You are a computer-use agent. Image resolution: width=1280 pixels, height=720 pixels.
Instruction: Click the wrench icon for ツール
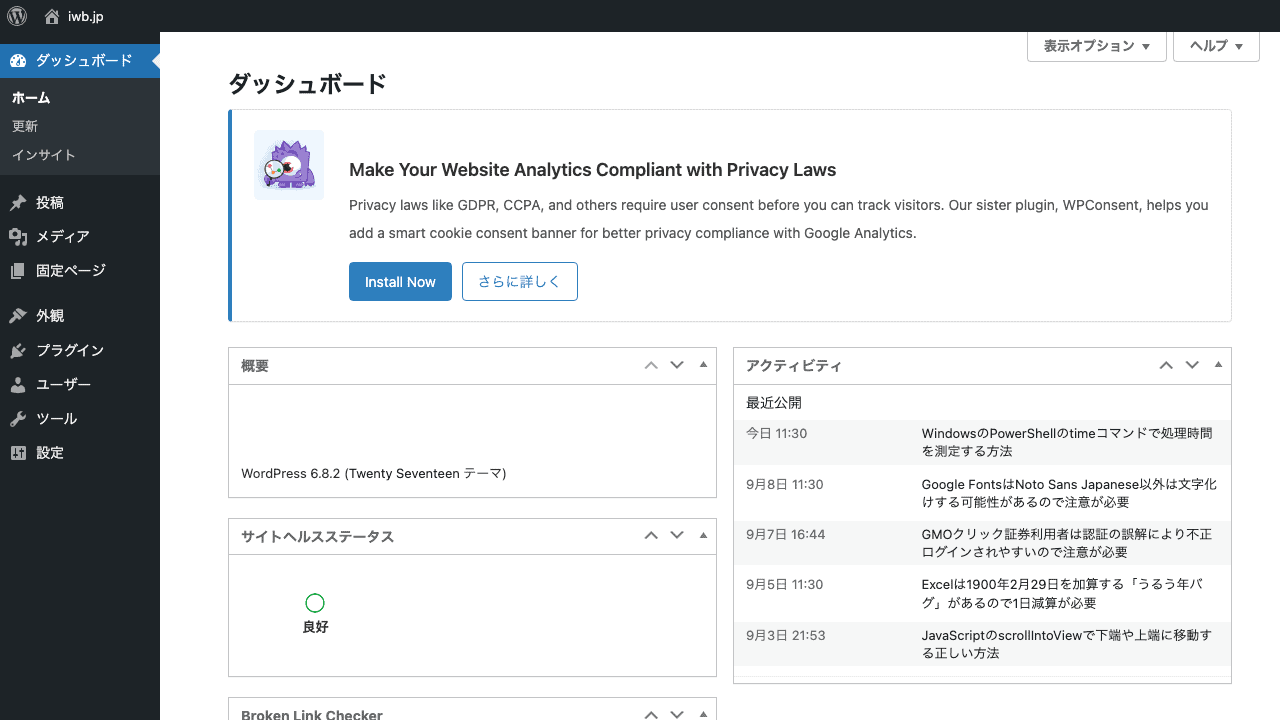(x=18, y=419)
